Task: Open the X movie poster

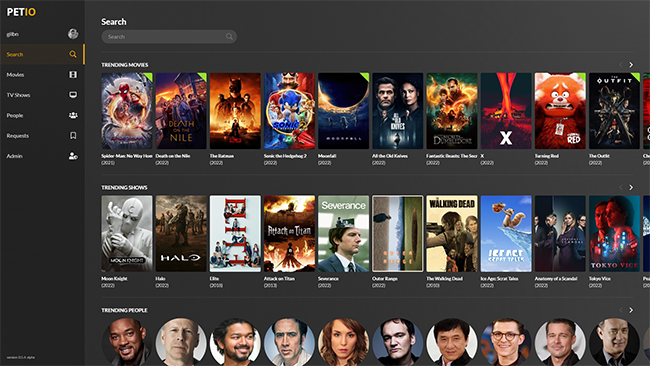Action: 506,111
